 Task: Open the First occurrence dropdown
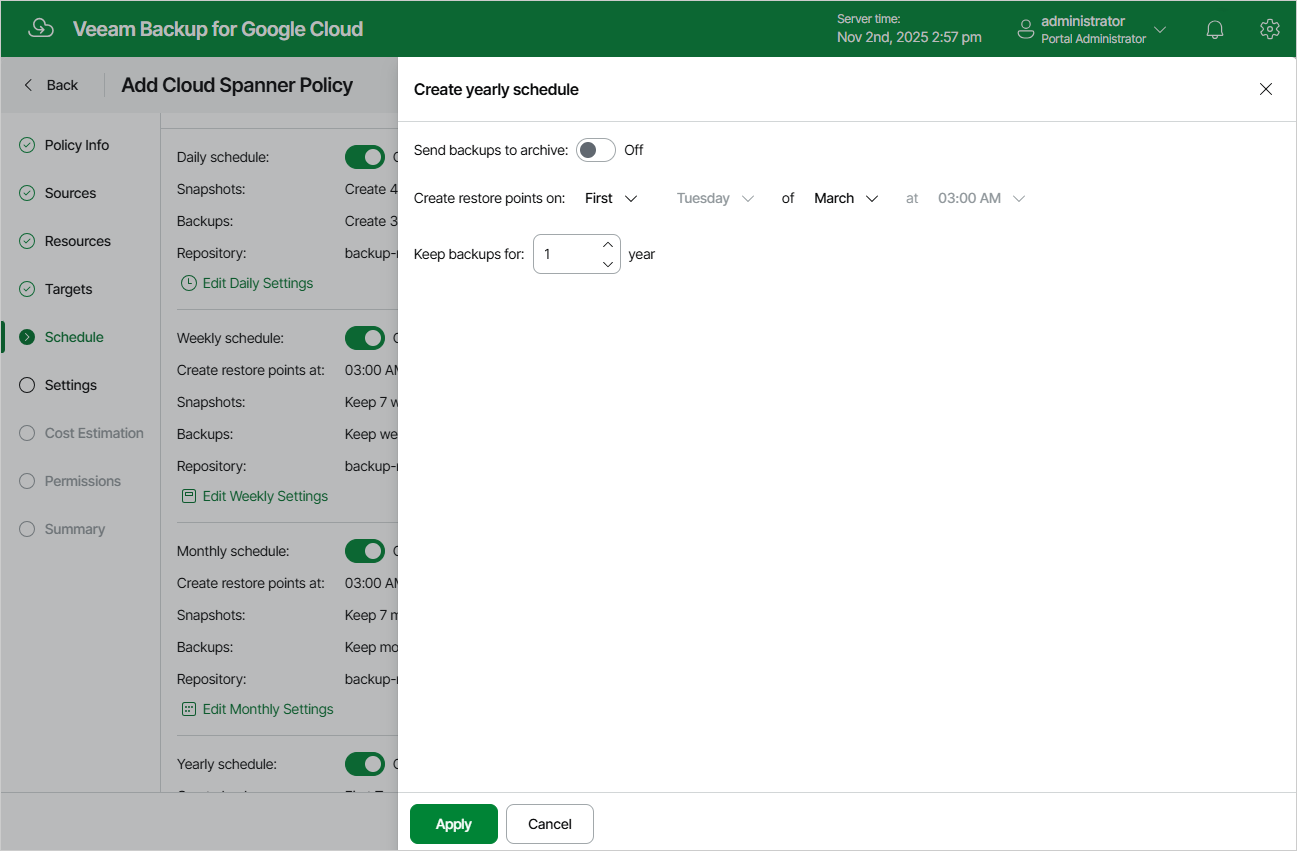(x=611, y=198)
